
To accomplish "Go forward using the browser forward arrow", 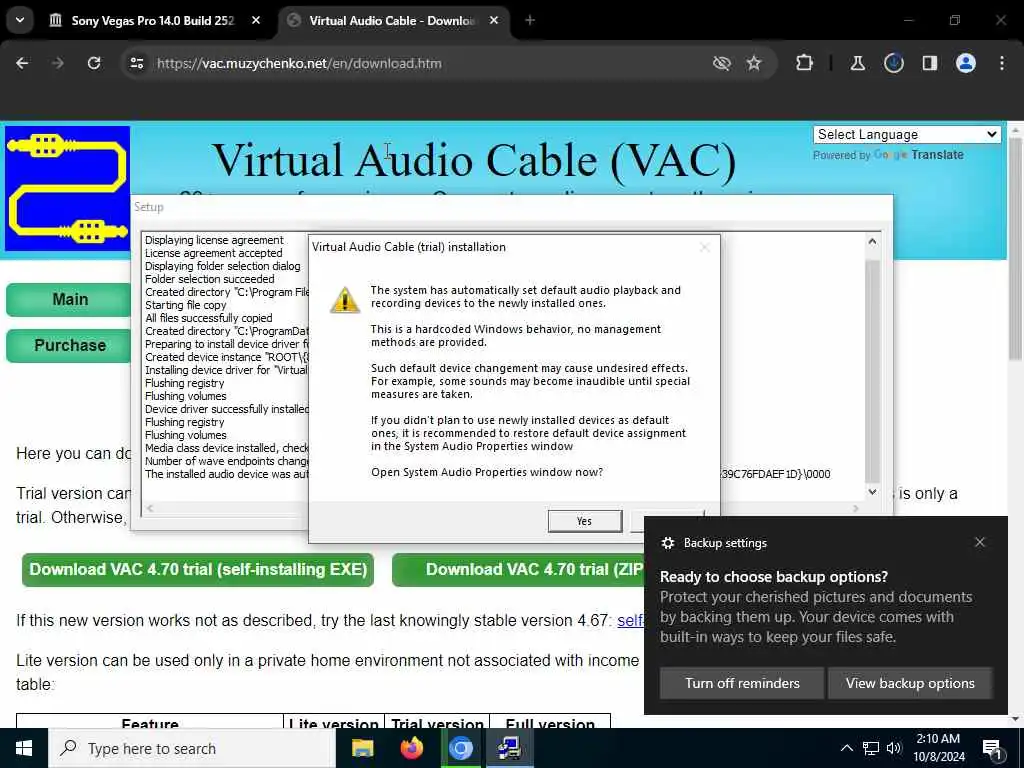I will [x=57, y=63].
